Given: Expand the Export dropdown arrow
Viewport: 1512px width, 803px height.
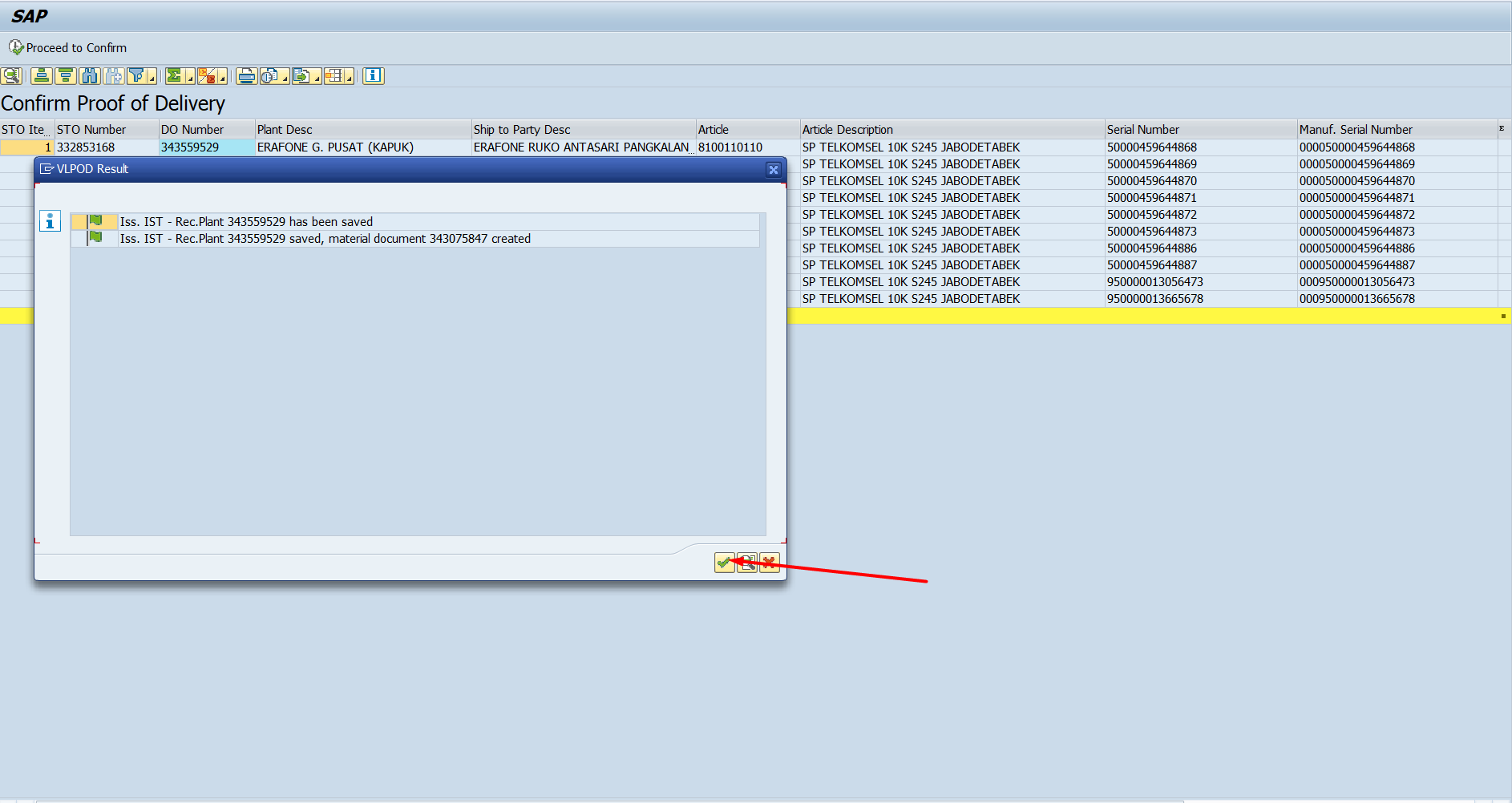Looking at the screenshot, I should click(x=317, y=79).
